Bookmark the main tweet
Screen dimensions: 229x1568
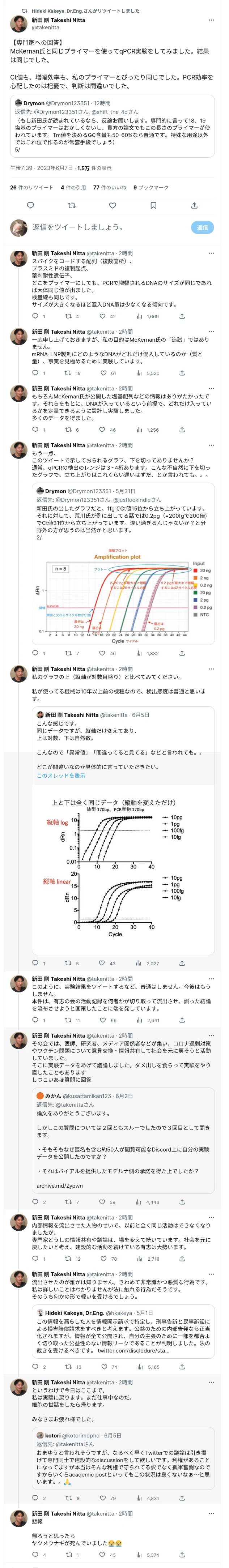tap(153, 206)
